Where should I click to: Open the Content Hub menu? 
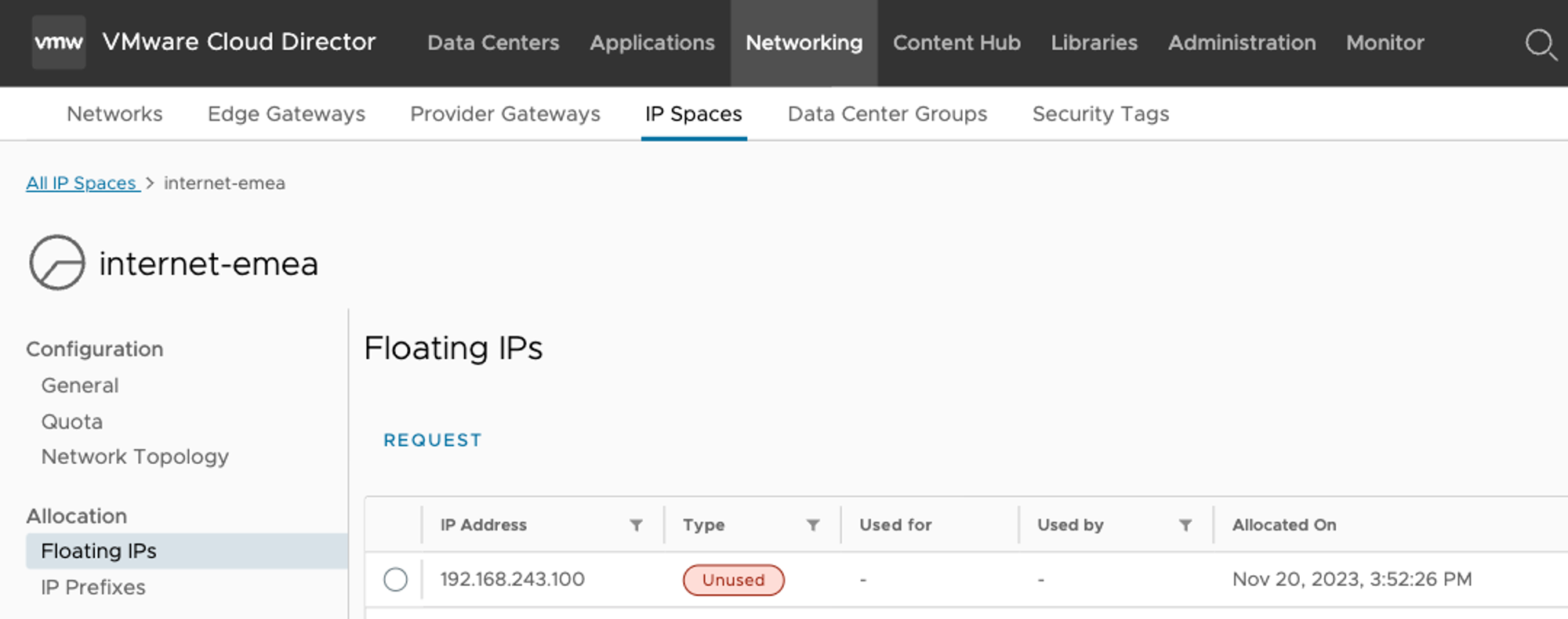click(956, 42)
